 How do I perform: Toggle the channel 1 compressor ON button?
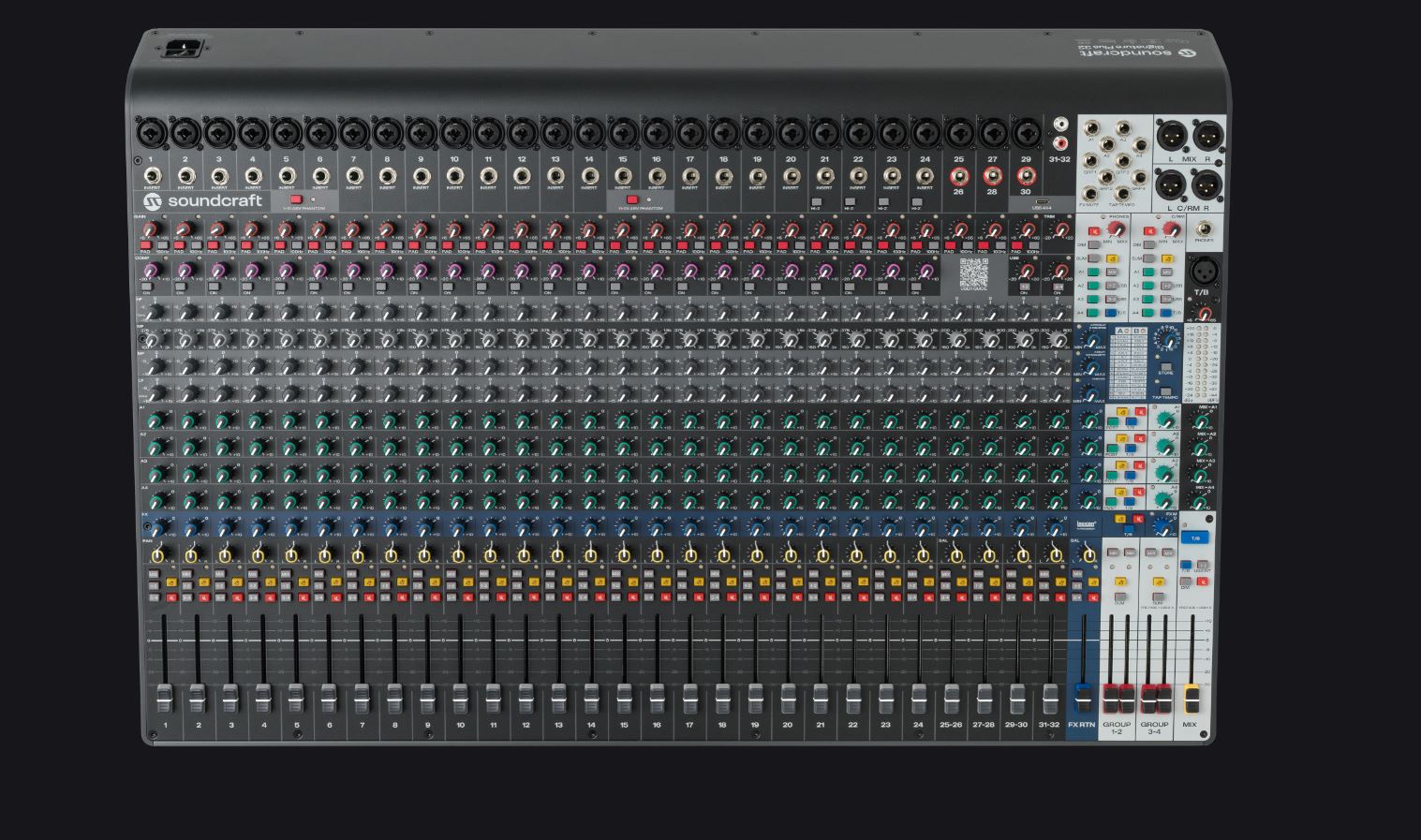tap(146, 287)
